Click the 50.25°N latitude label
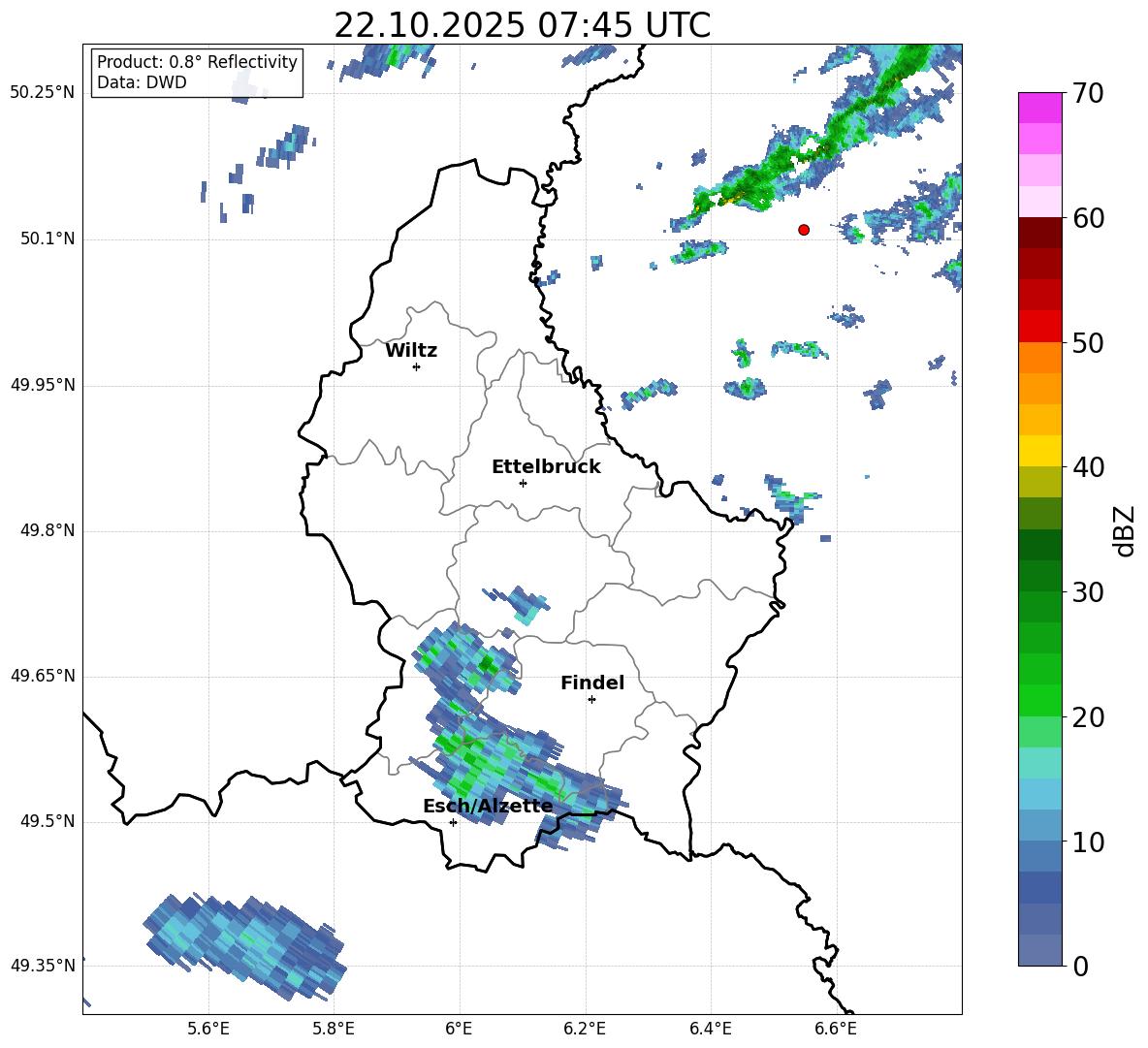Viewport: 1148px width, 1048px height. tap(43, 93)
